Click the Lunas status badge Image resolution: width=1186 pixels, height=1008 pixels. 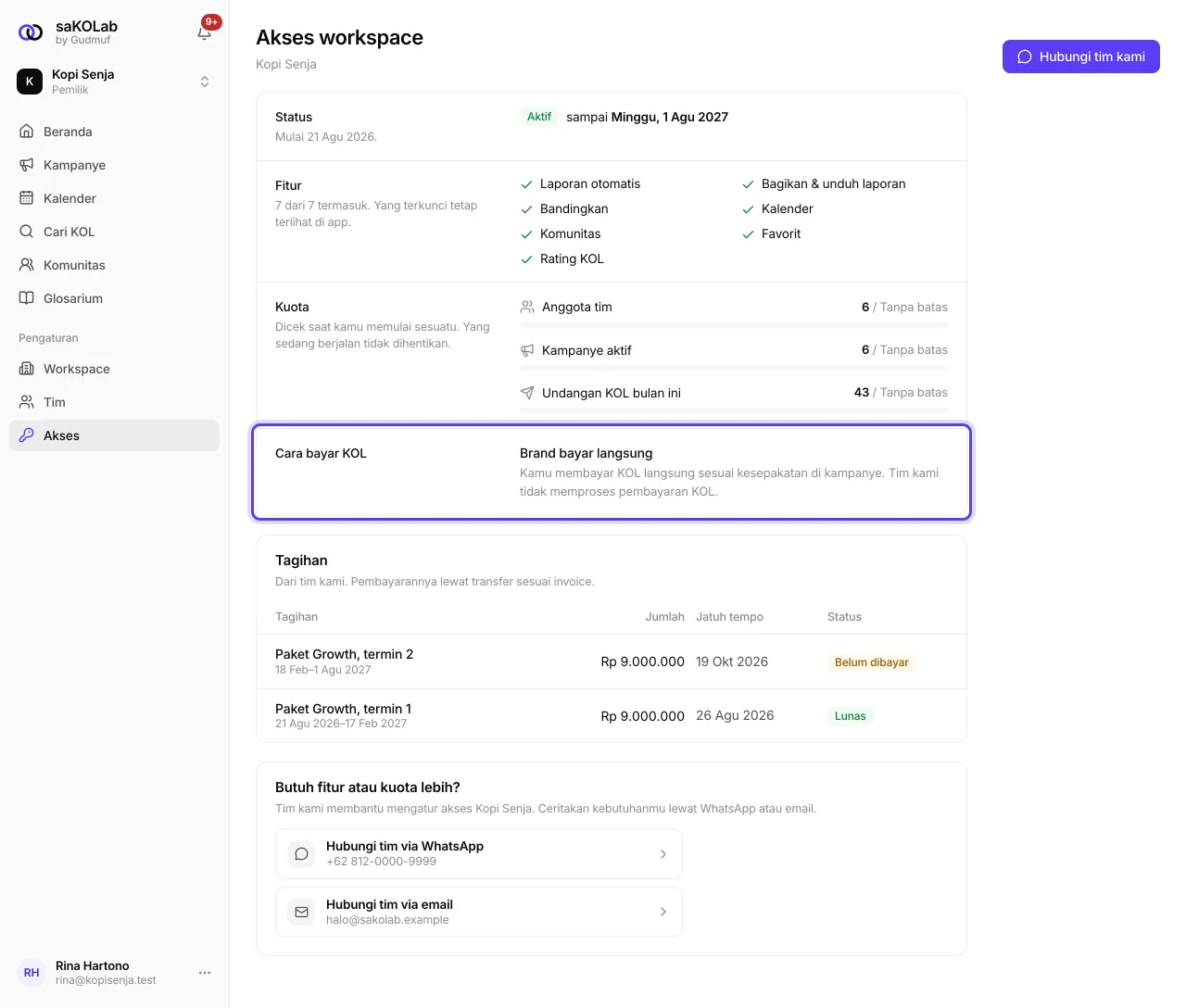tap(850, 716)
